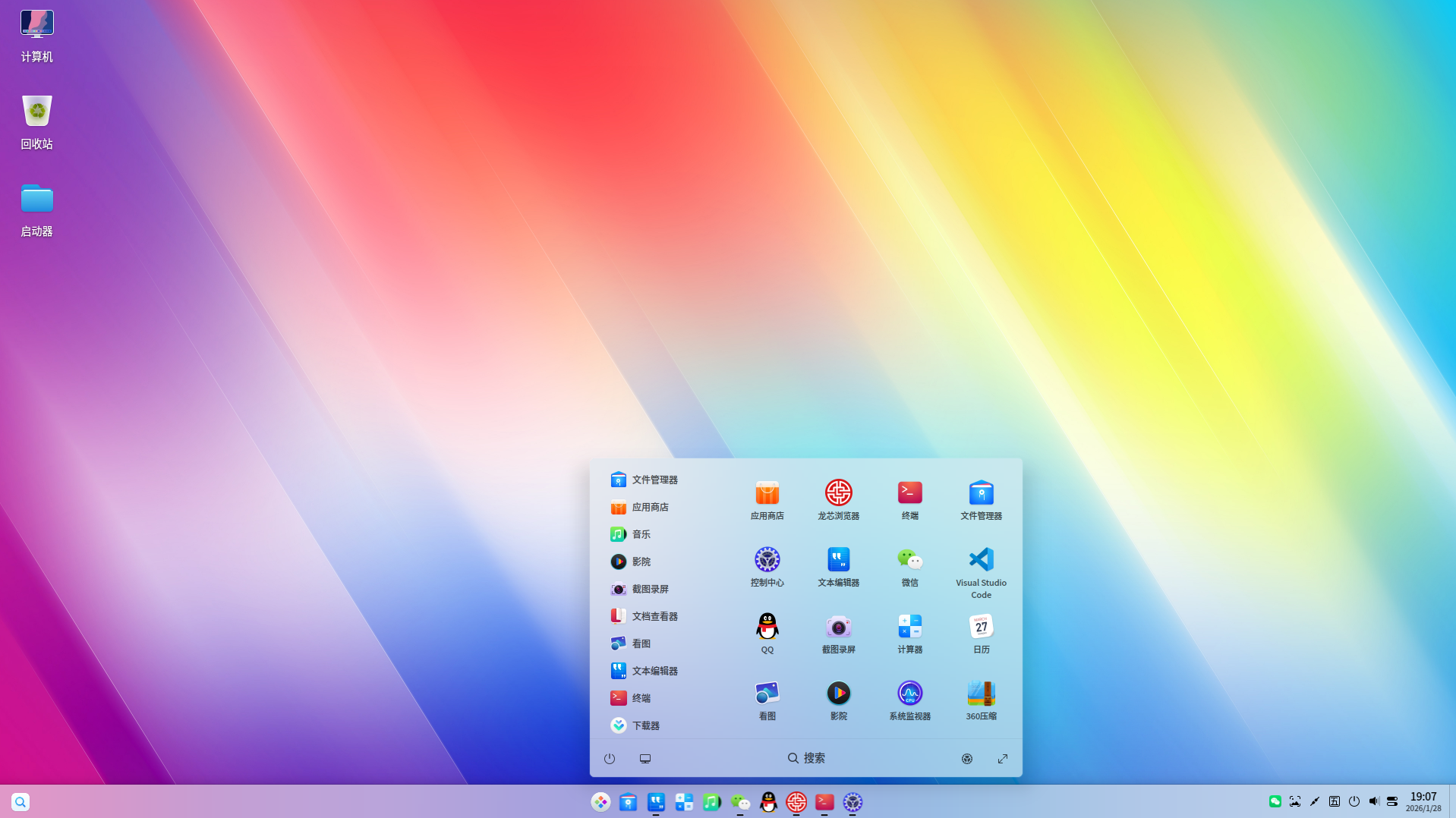Select 音乐 in the left app list

pyautogui.click(x=641, y=534)
